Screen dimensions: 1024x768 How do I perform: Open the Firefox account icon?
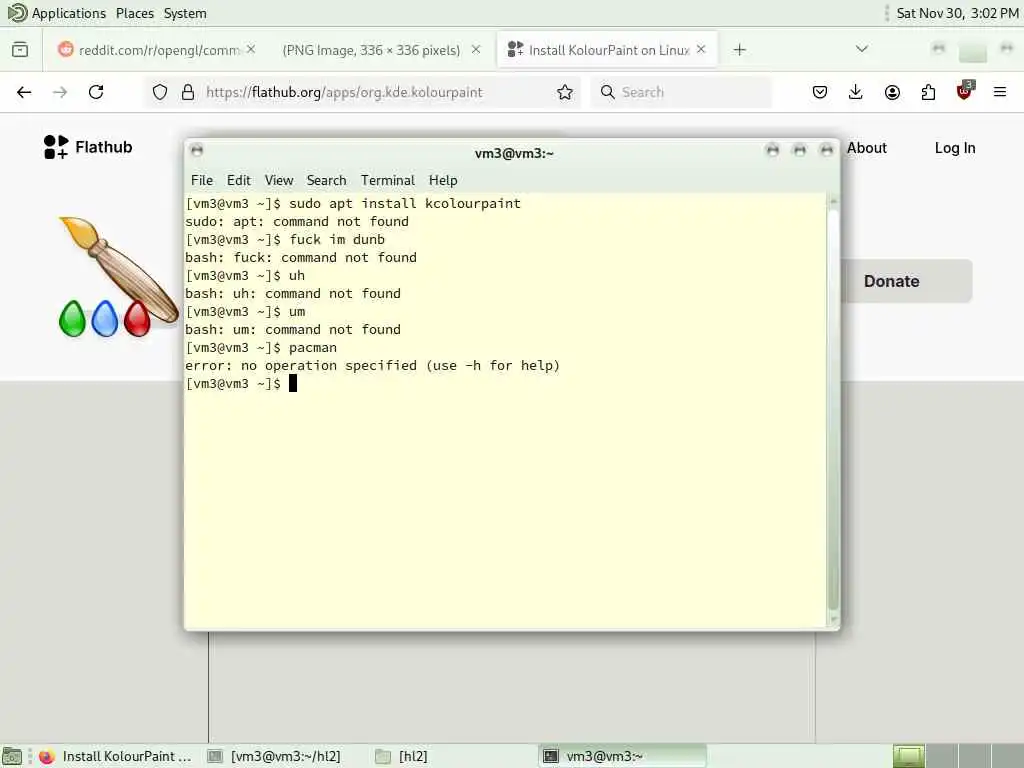[x=892, y=92]
